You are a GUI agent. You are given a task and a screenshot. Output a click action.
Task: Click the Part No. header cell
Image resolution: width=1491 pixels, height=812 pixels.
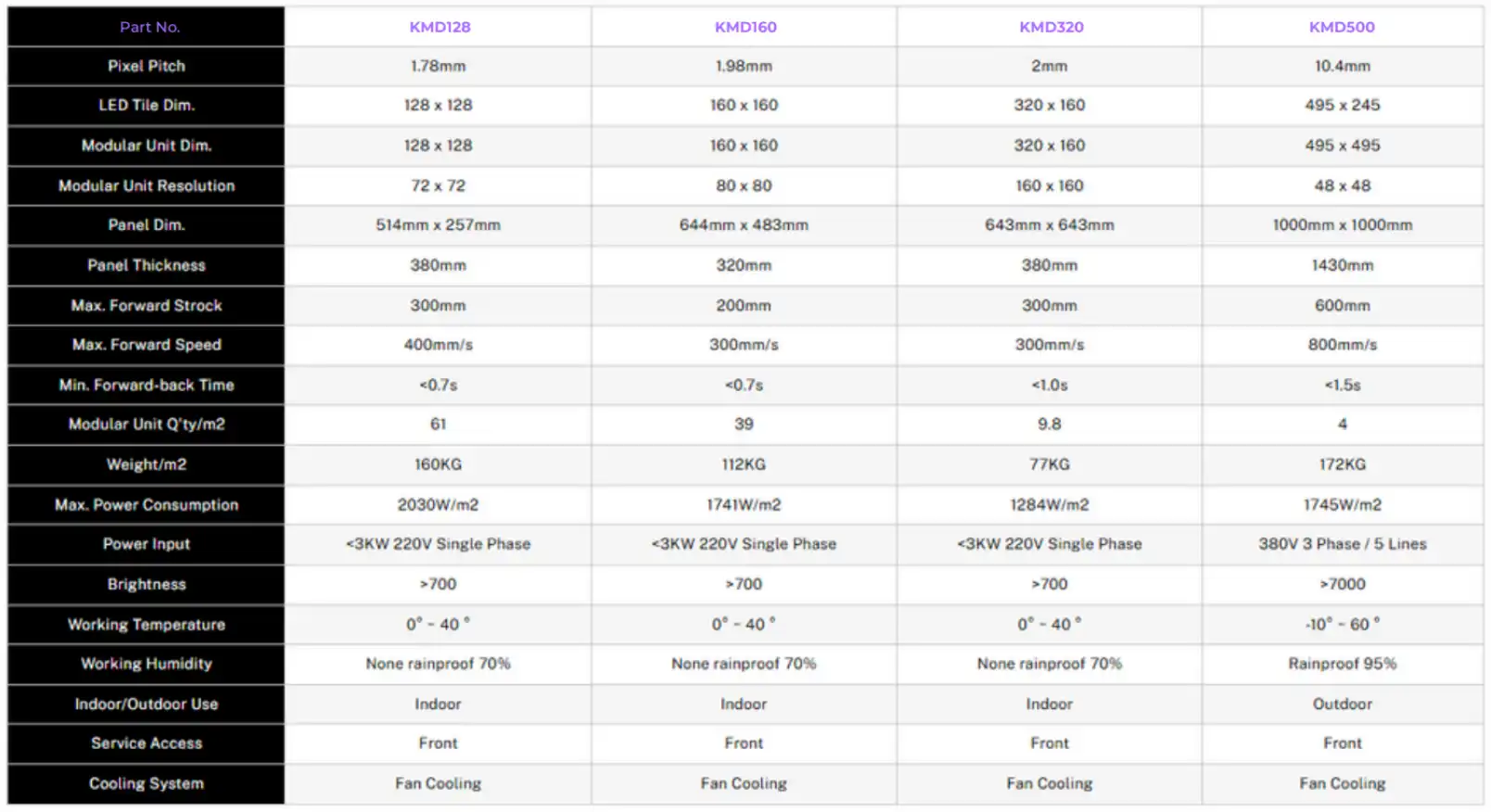(147, 27)
